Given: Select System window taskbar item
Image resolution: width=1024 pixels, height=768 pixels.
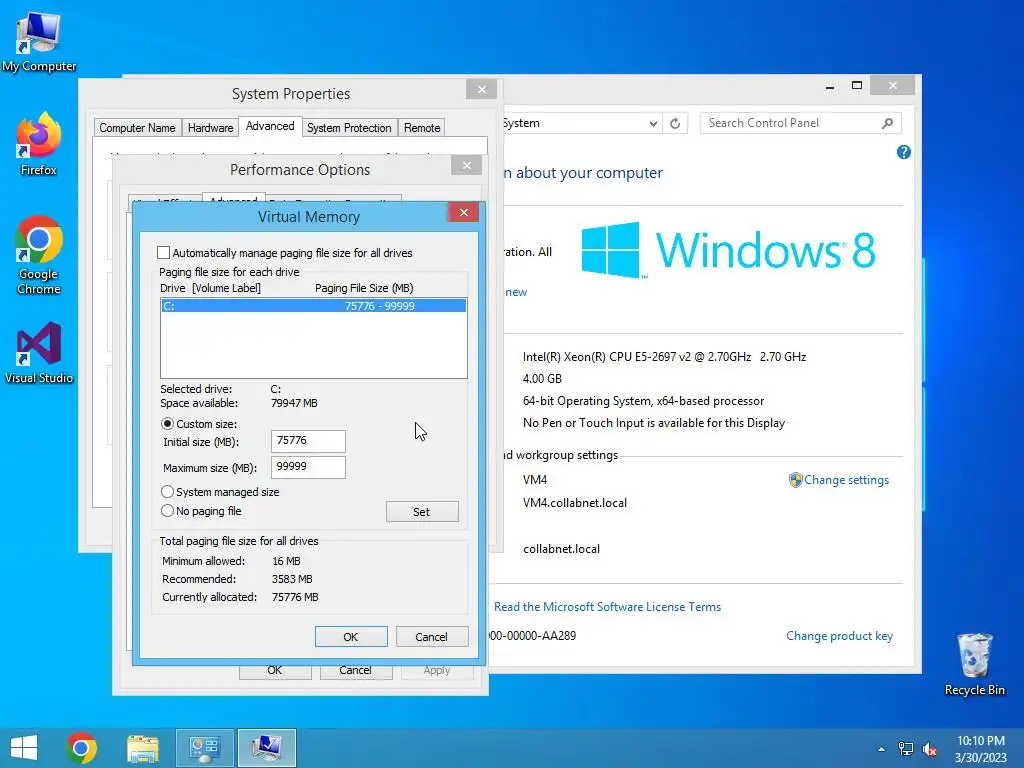Looking at the screenshot, I should [x=266, y=748].
